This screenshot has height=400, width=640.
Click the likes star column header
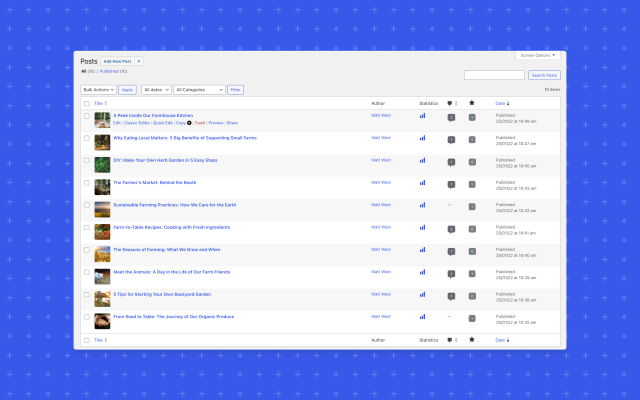[x=471, y=103]
